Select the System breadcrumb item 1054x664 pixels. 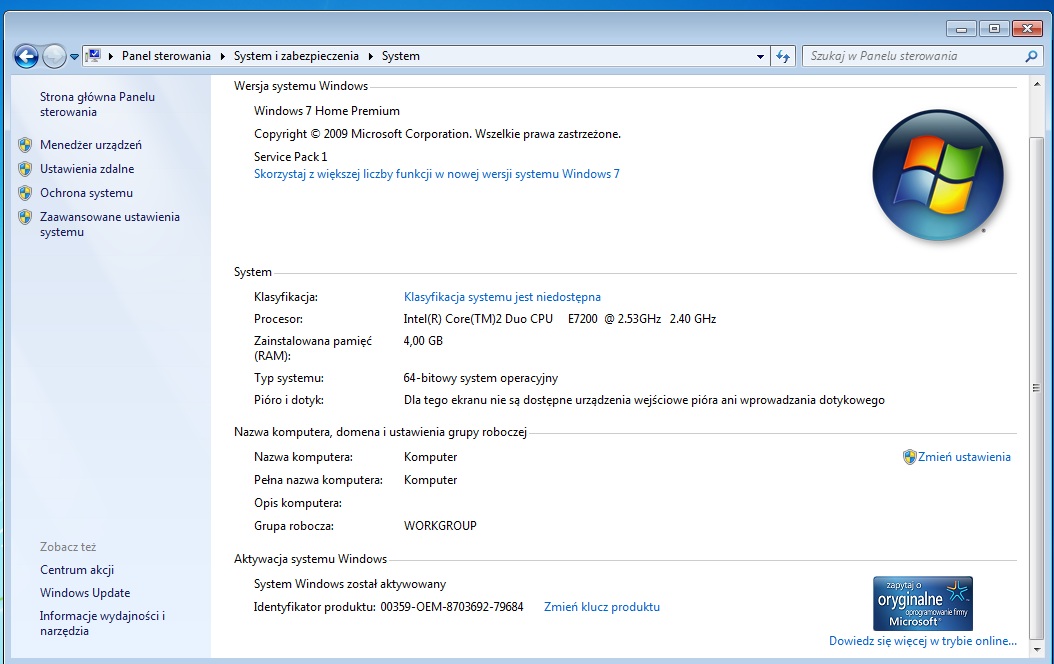pos(401,56)
